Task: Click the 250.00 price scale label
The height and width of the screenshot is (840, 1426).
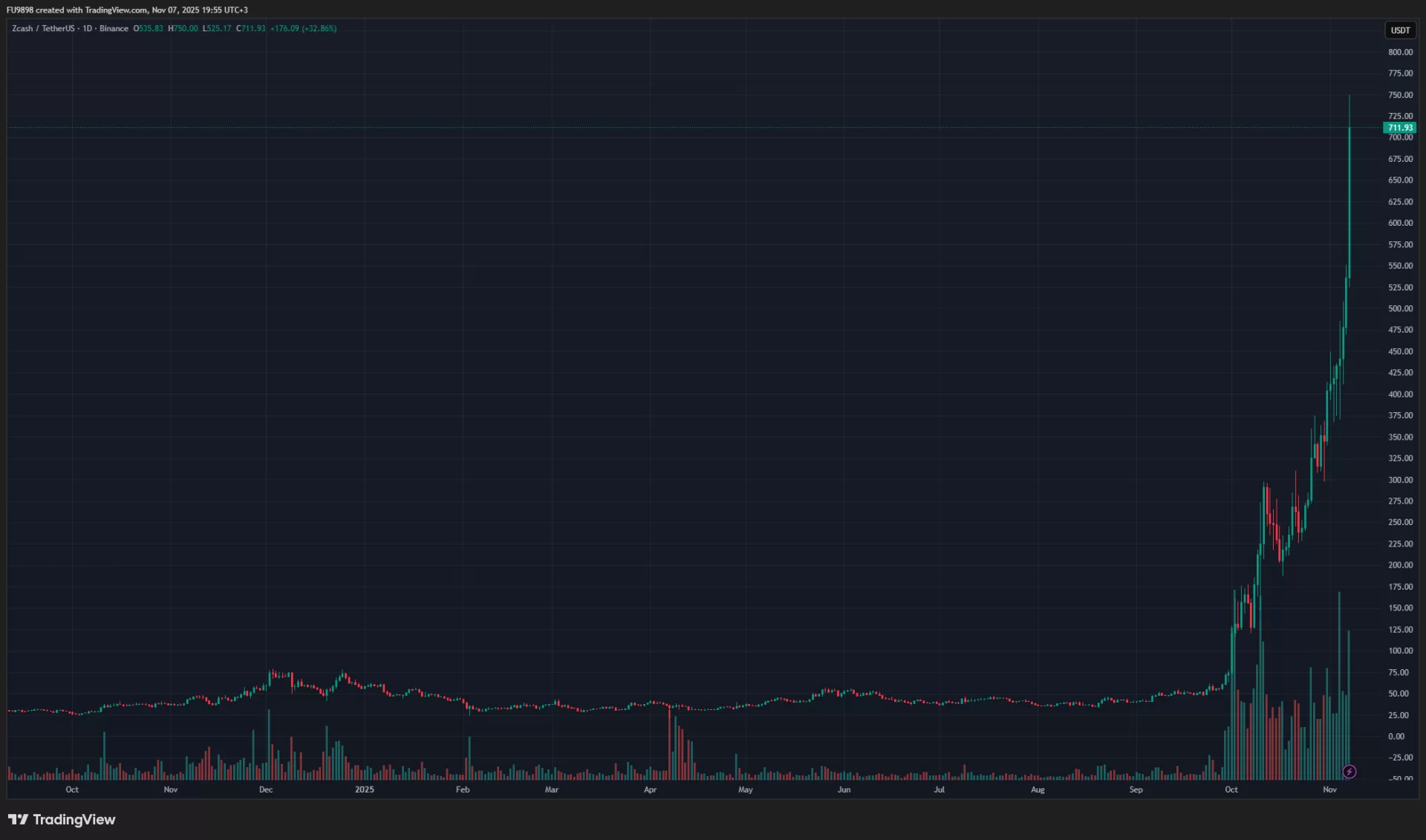Action: (1400, 522)
